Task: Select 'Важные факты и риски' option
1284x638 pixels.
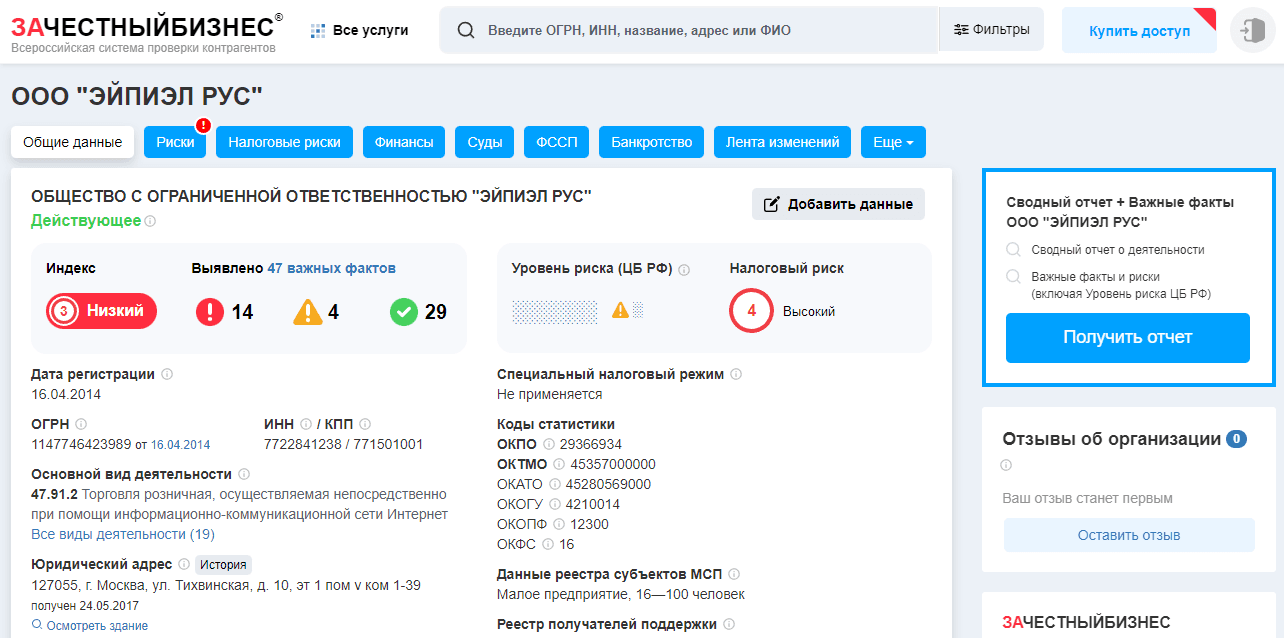Action: pyautogui.click(x=1014, y=277)
